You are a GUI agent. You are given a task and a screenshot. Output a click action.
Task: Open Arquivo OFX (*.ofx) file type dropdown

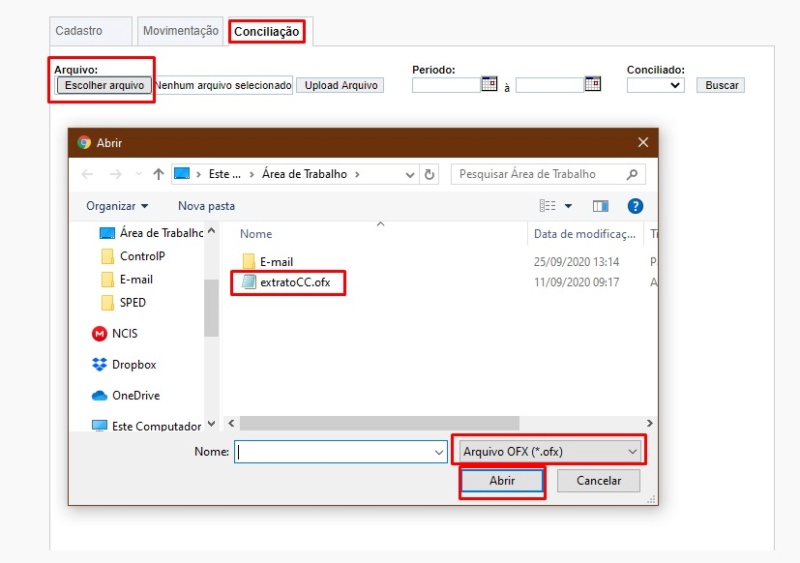(550, 452)
